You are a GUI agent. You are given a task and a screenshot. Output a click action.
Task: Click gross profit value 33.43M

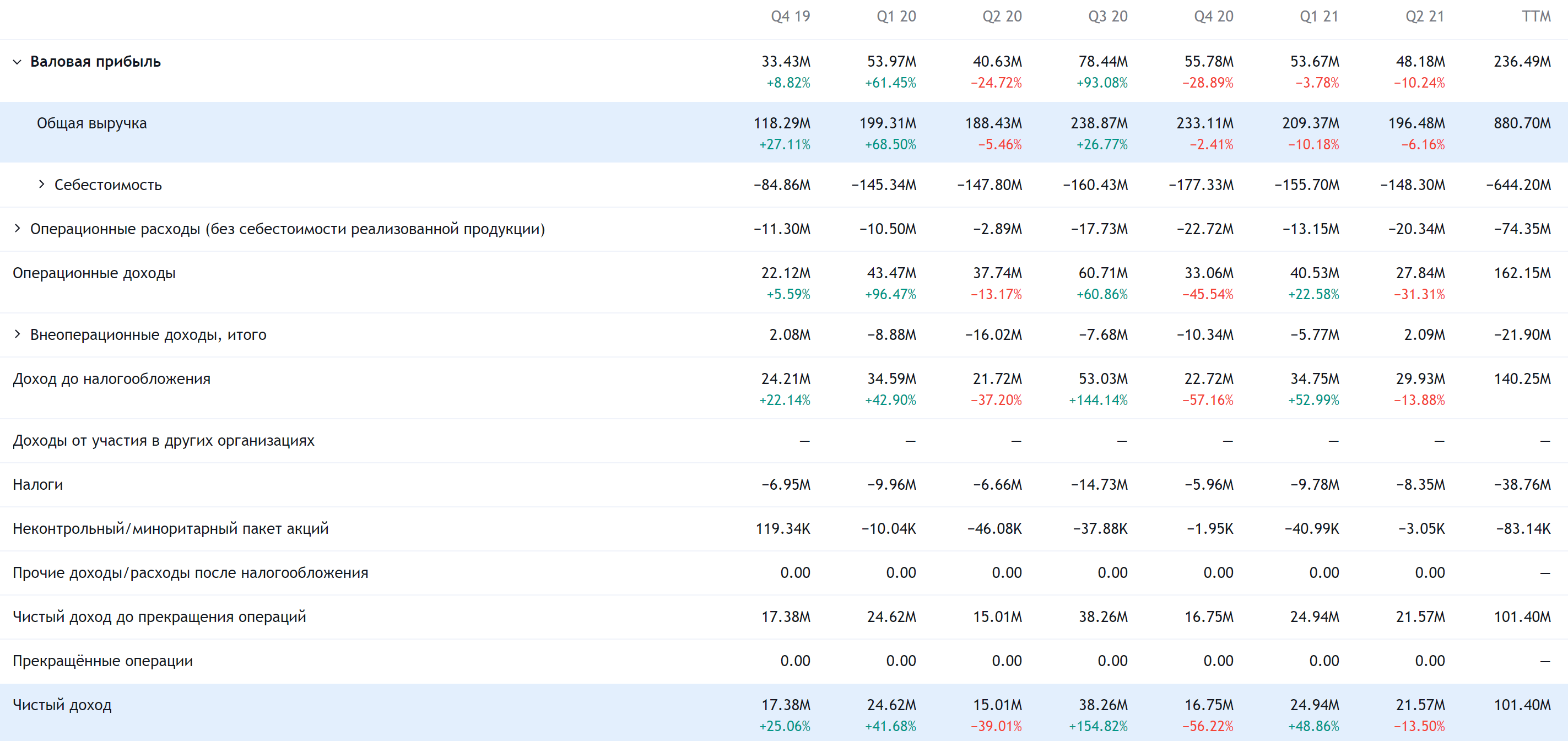786,62
